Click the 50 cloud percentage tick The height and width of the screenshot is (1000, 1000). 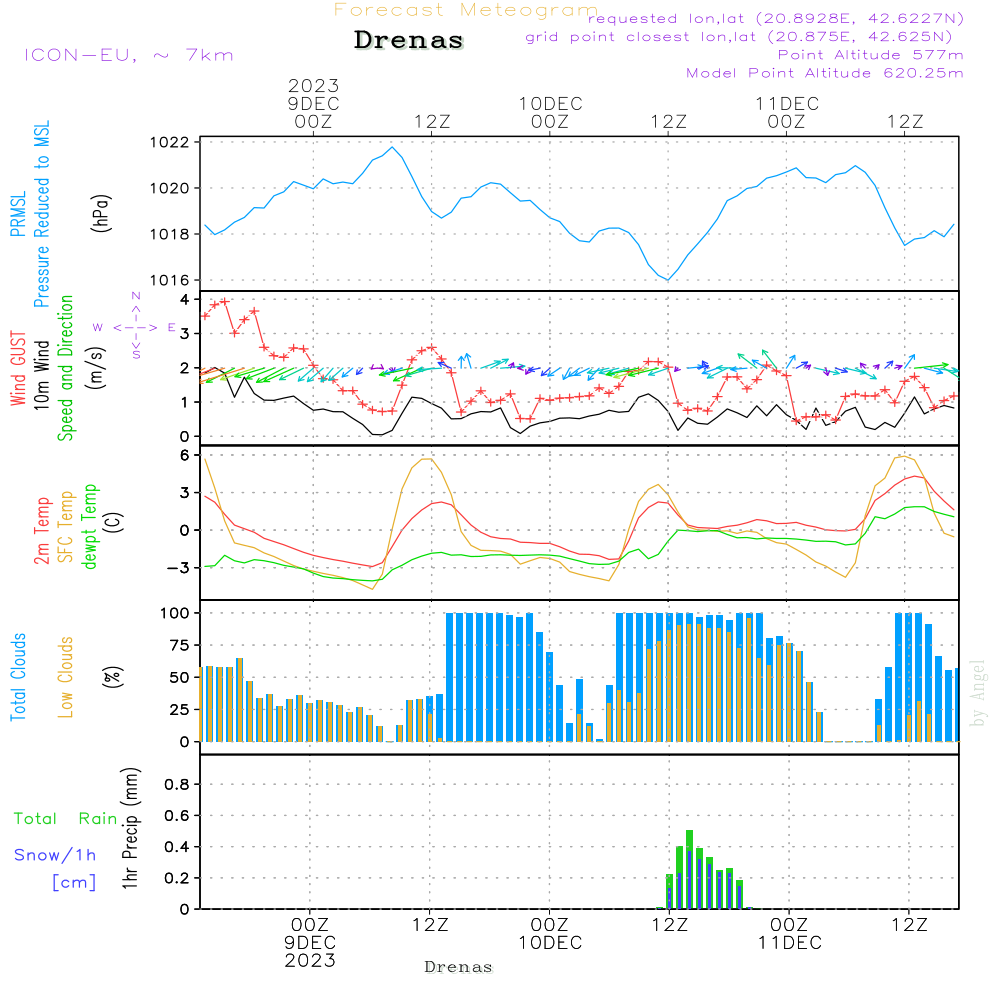click(x=180, y=677)
